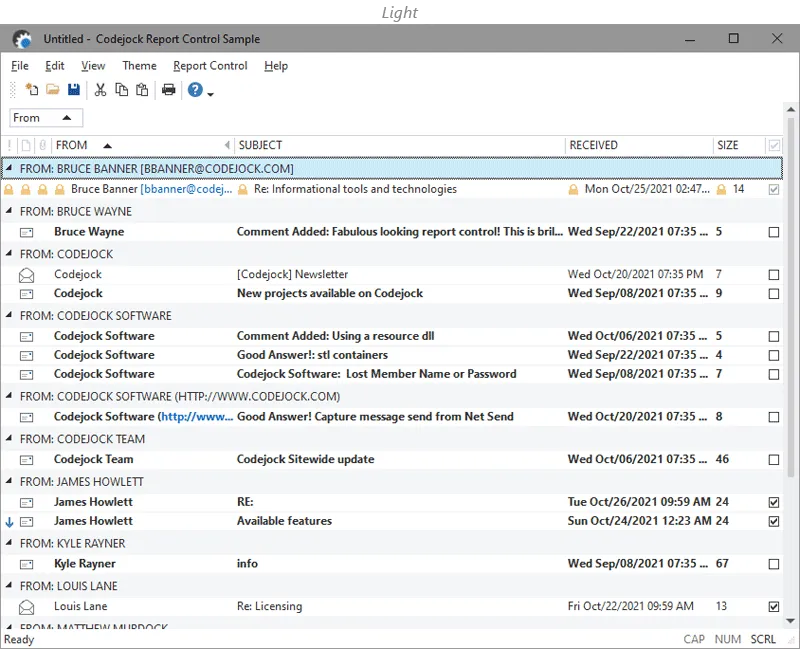This screenshot has width=800, height=649.
Task: Click the From group-by box button
Action: 46,118
